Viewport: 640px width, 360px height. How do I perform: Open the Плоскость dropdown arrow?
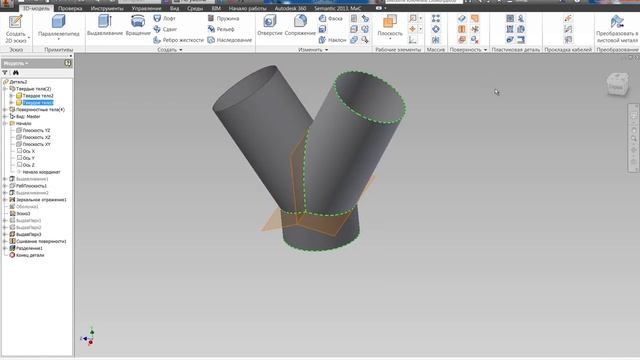coord(389,39)
